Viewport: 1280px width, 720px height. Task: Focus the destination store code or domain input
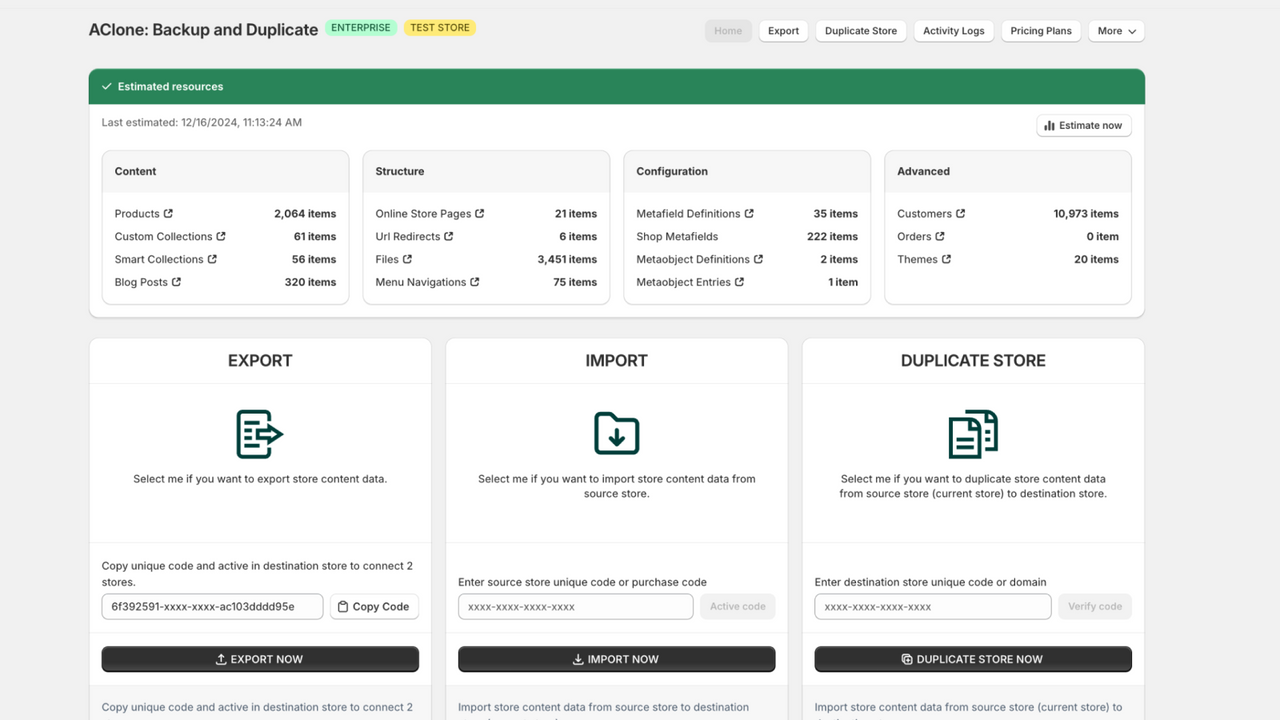click(933, 606)
